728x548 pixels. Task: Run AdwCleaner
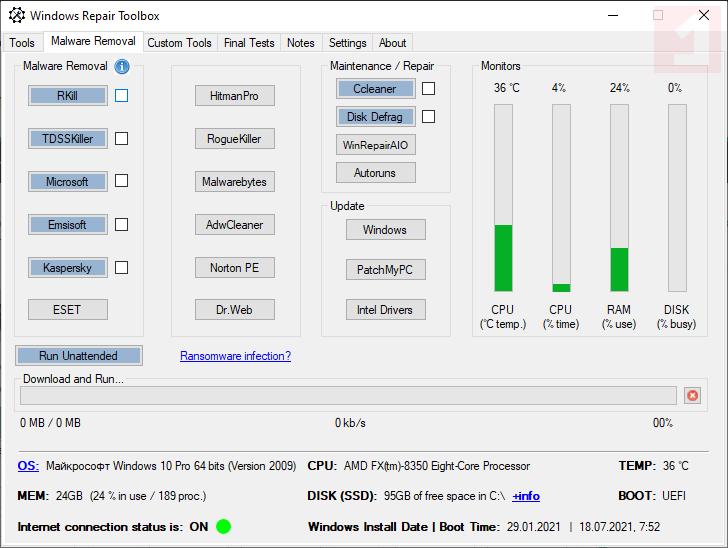[x=234, y=225]
